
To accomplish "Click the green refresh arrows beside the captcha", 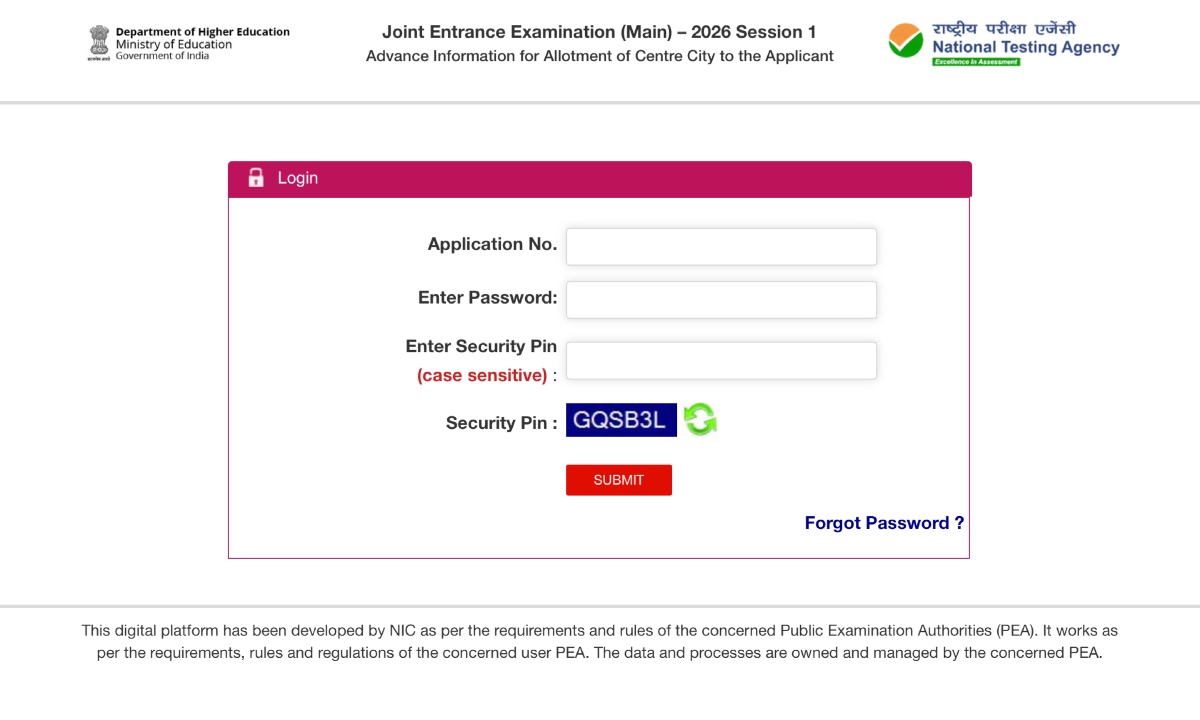I will click(699, 419).
